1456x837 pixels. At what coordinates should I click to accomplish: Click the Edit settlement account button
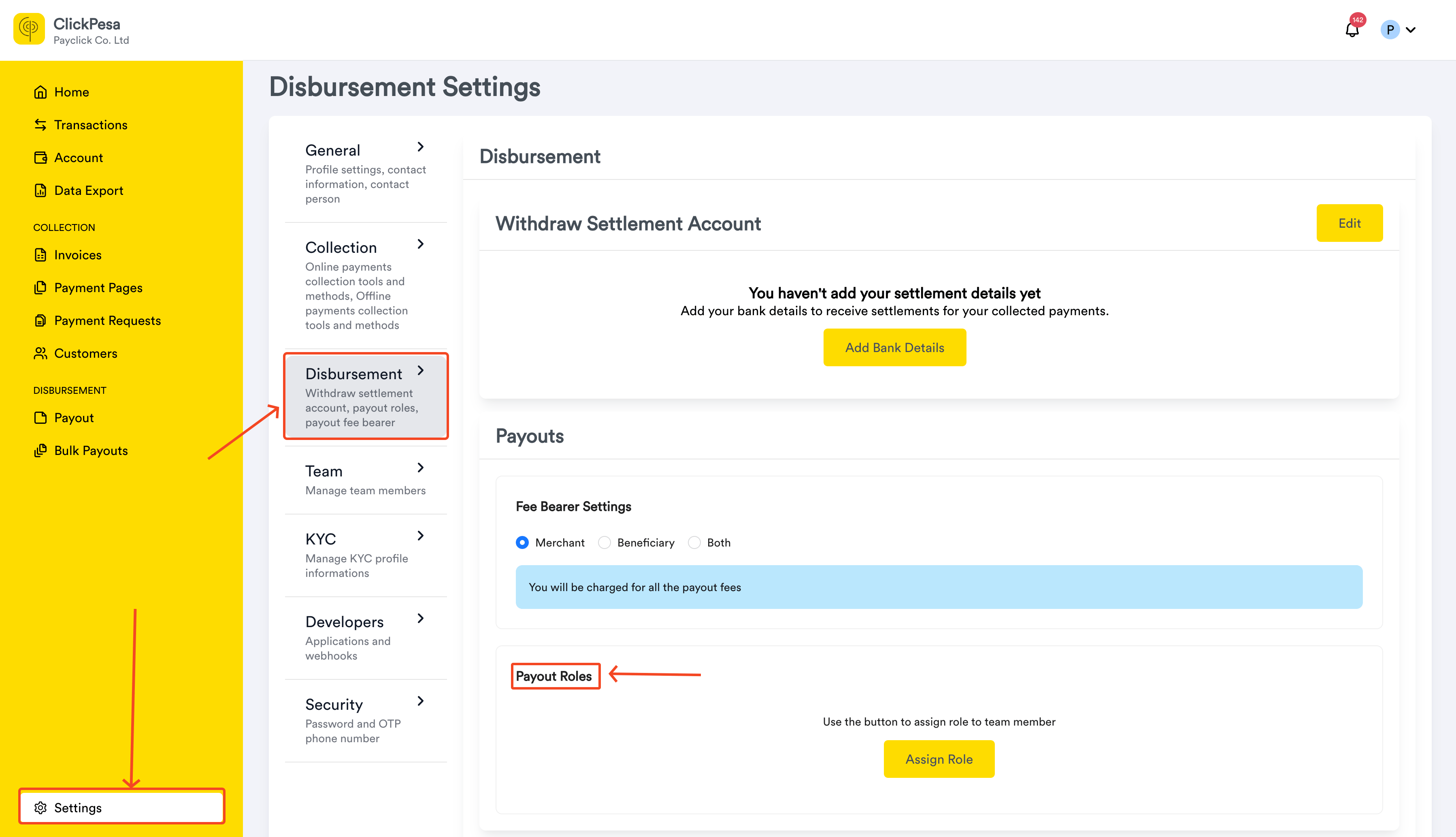tap(1349, 223)
